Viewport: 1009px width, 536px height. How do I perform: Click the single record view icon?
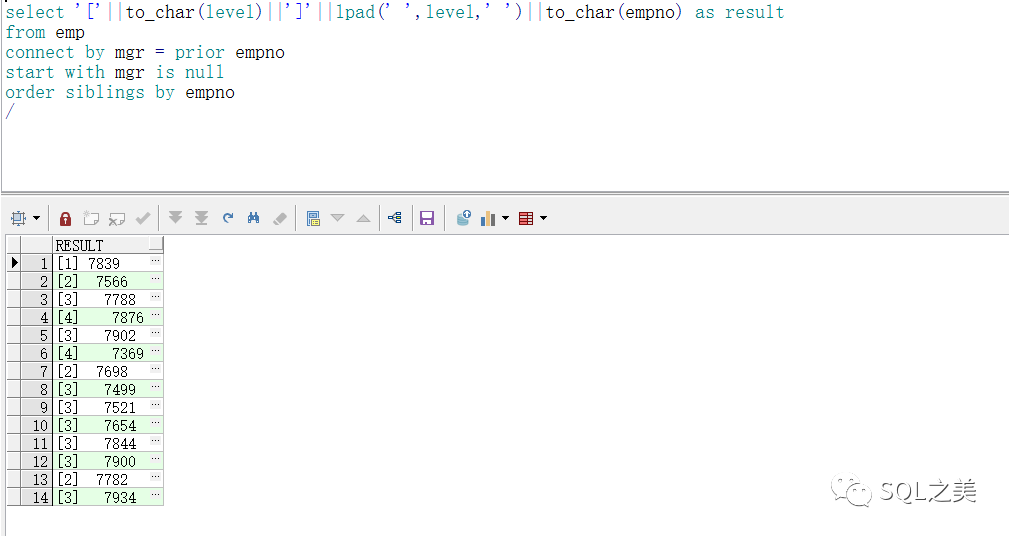coord(313,219)
